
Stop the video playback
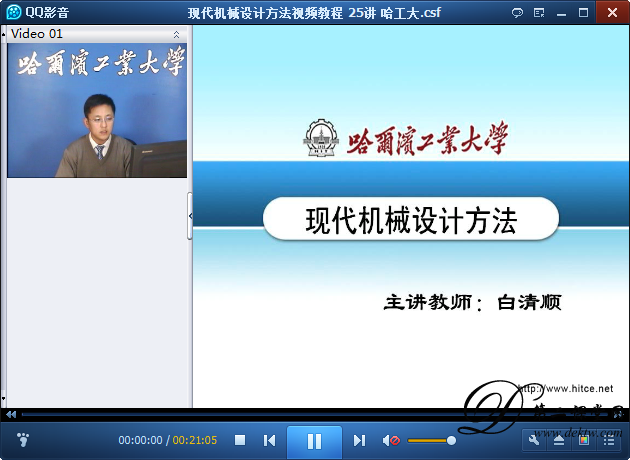click(240, 440)
